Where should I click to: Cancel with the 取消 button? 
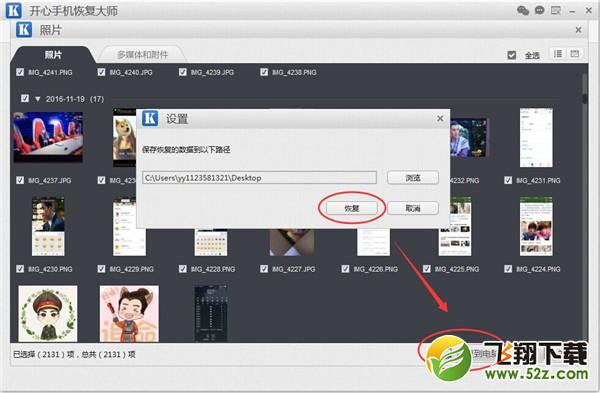413,208
